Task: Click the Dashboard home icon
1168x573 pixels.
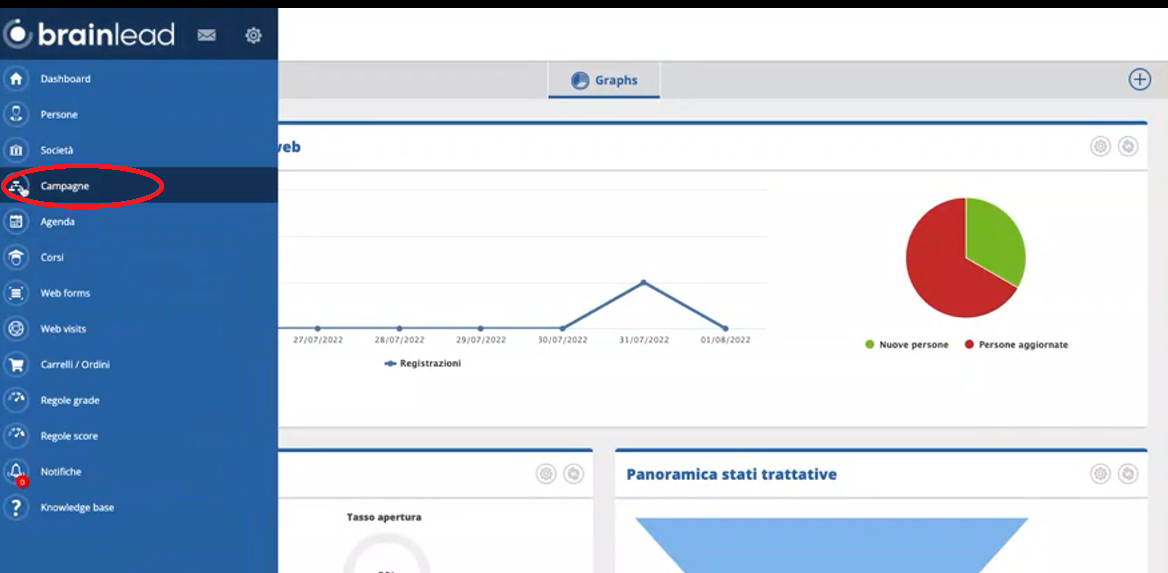Action: tap(16, 78)
